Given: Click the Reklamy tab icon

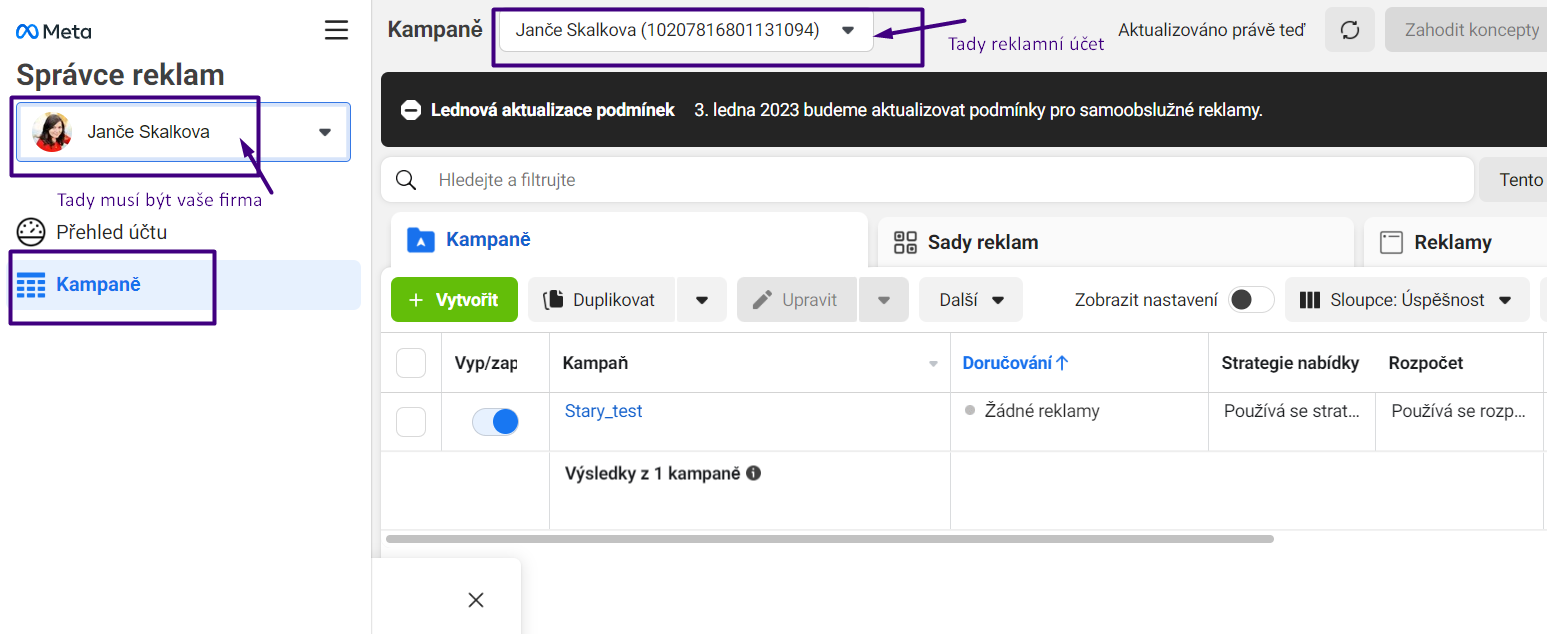Looking at the screenshot, I should click(x=1391, y=242).
